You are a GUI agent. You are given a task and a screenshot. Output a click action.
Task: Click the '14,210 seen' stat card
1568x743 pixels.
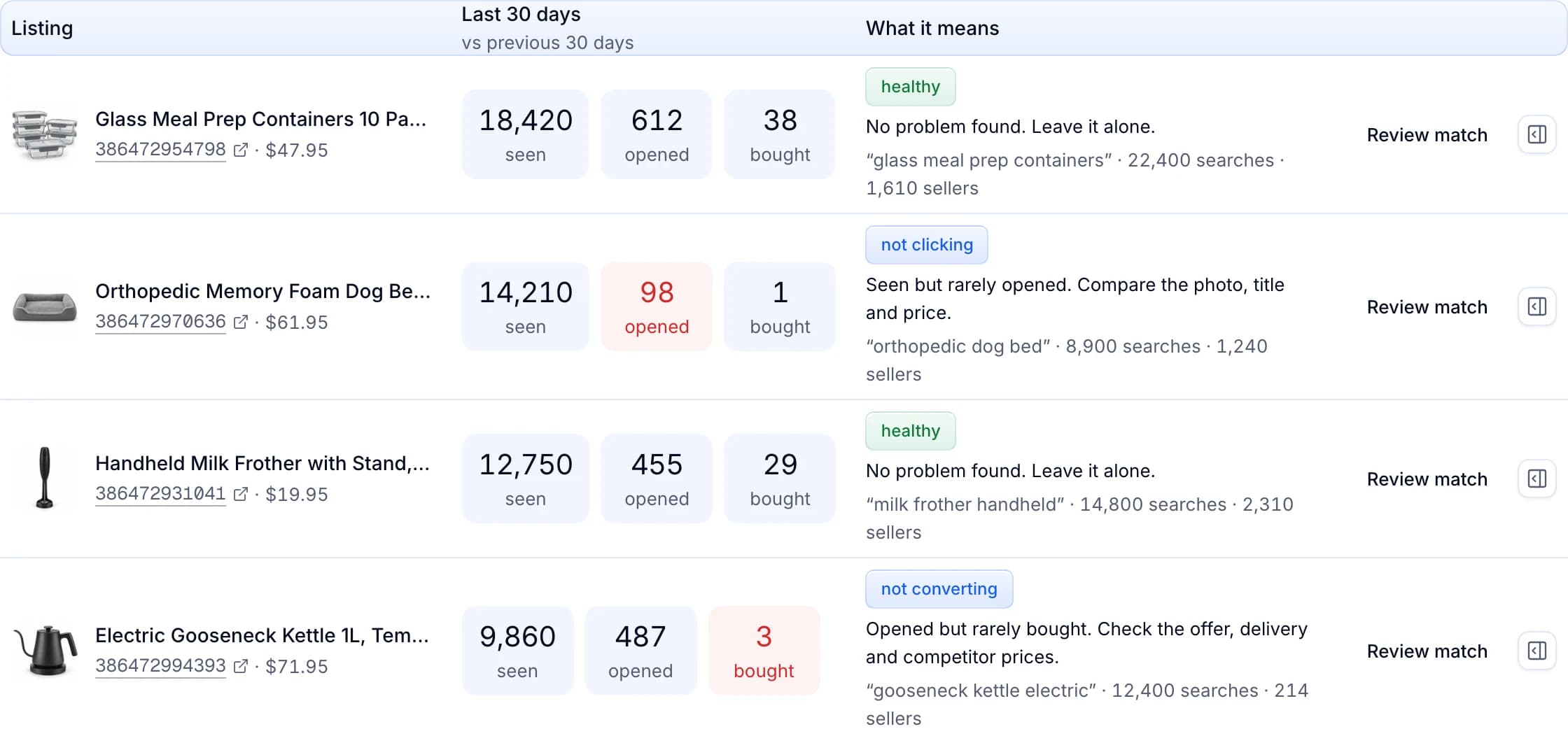click(x=526, y=306)
